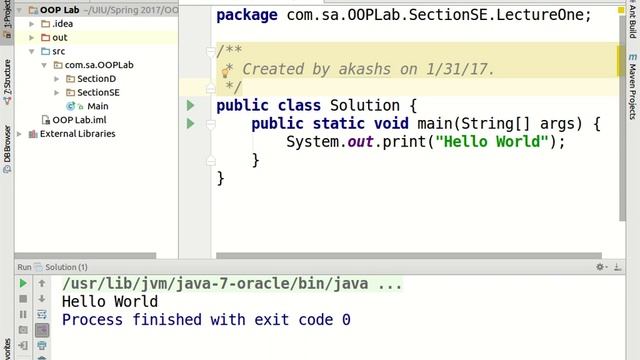Screen dimensions: 640x360
Task: Click the OOP Lab project module icon
Action: tap(33, 10)
